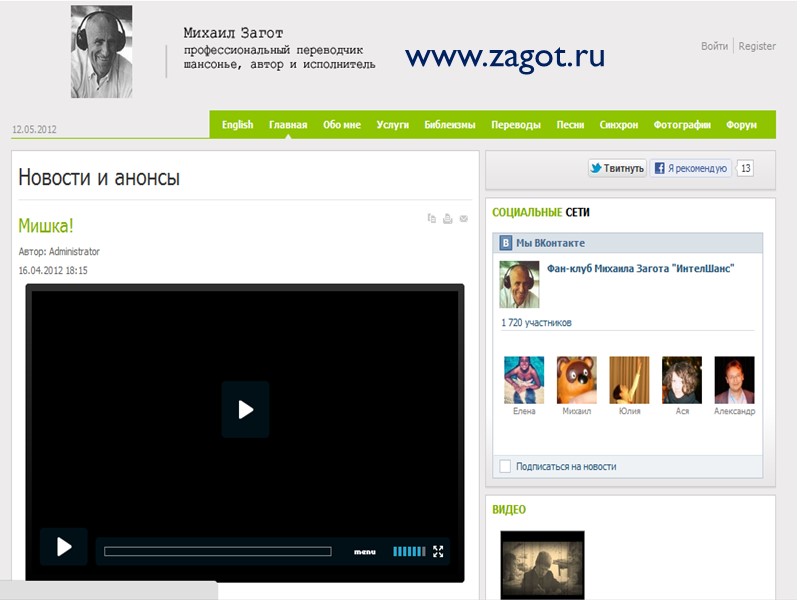Image resolution: width=800 pixels, height=600 pixels.
Task: Enter fullscreen via the video player expand icon
Action: coord(438,549)
